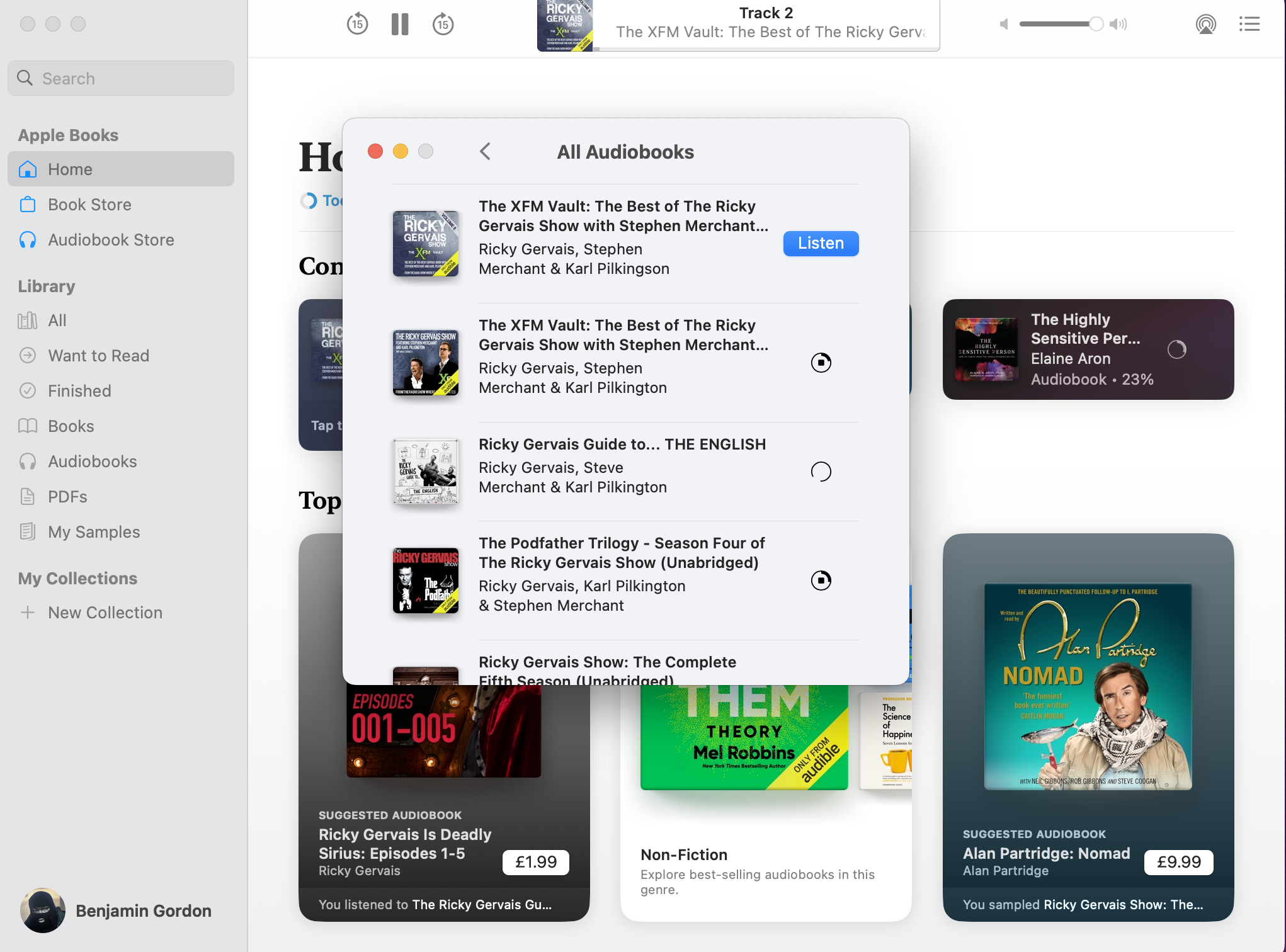1286x952 pixels.
Task: Stop download of second XFM Vault audiobook
Action: tap(821, 363)
